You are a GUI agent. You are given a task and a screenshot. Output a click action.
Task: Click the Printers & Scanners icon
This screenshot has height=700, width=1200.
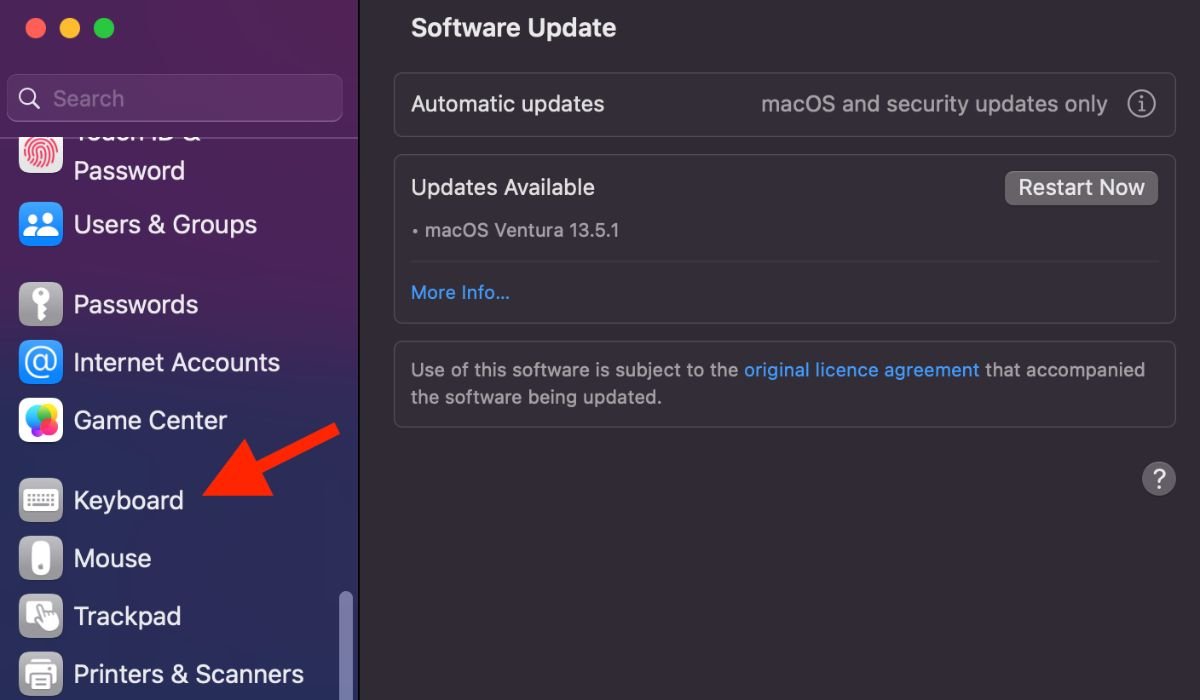coord(41,674)
